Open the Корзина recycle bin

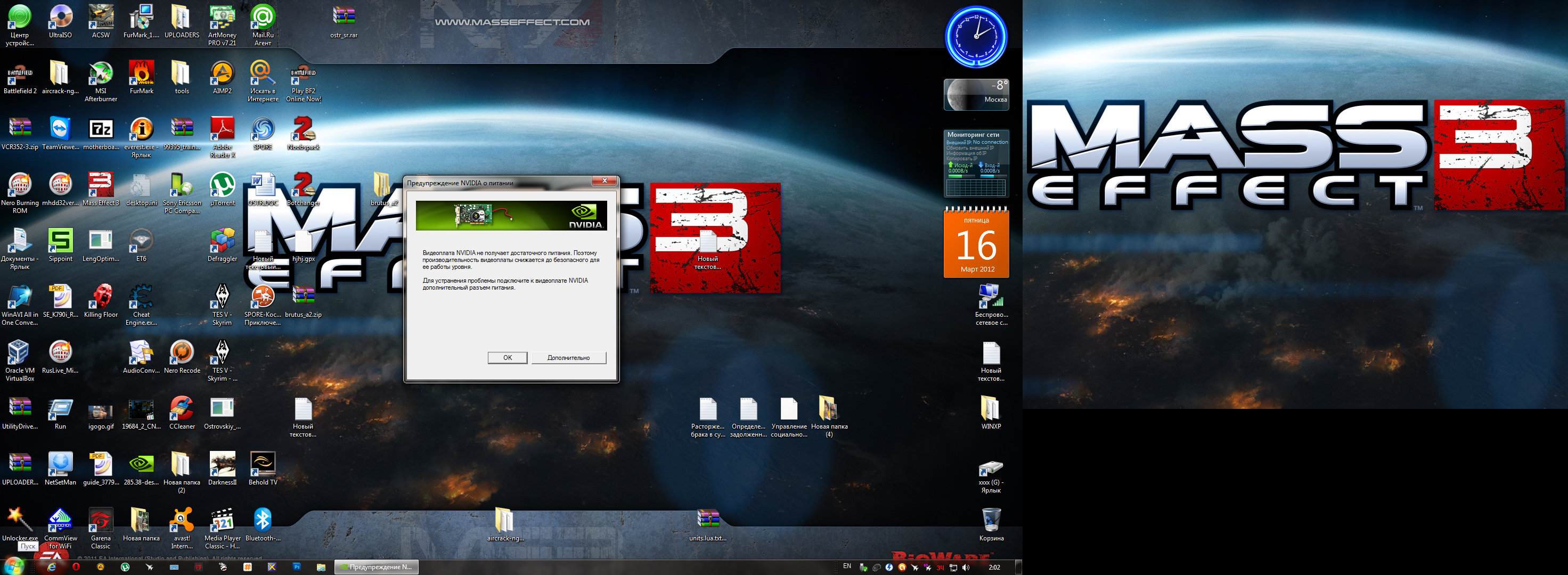click(991, 525)
